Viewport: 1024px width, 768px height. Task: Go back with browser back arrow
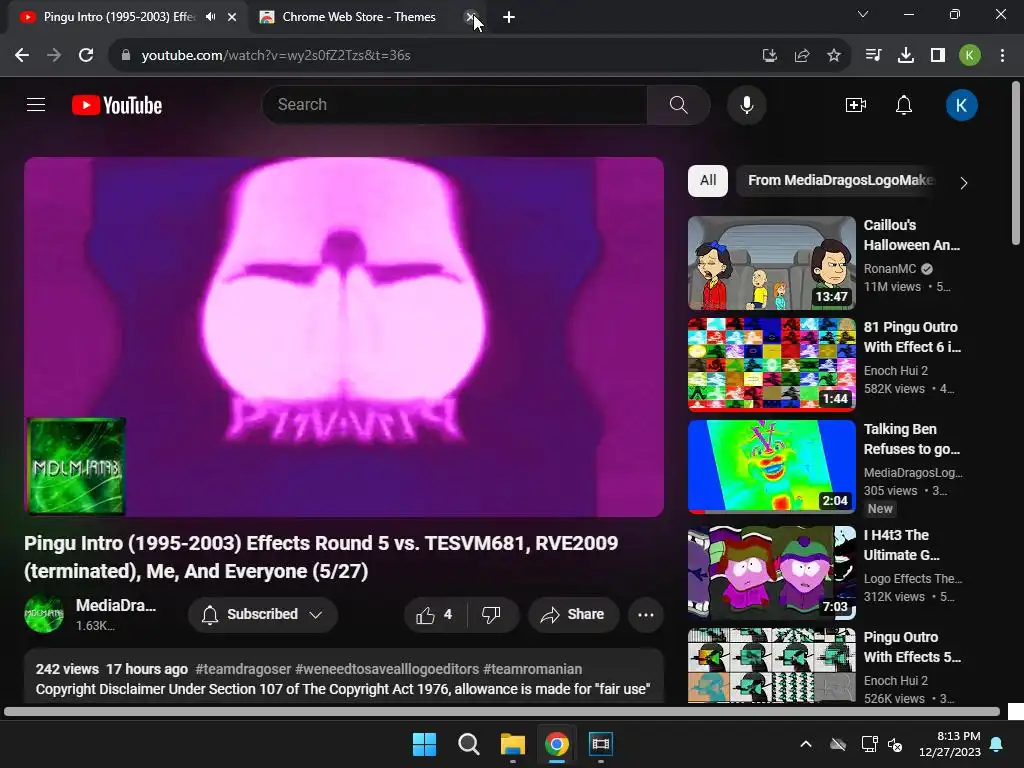[x=22, y=56]
